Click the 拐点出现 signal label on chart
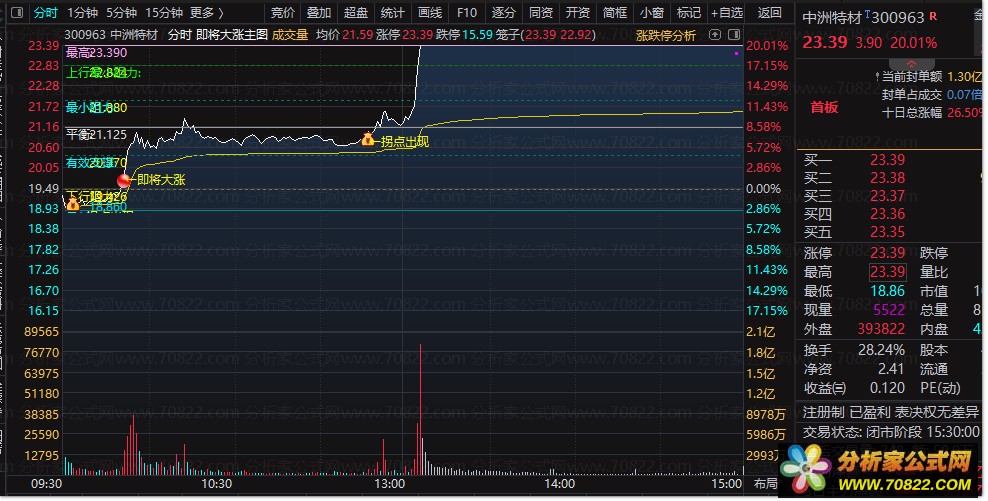 (x=405, y=141)
